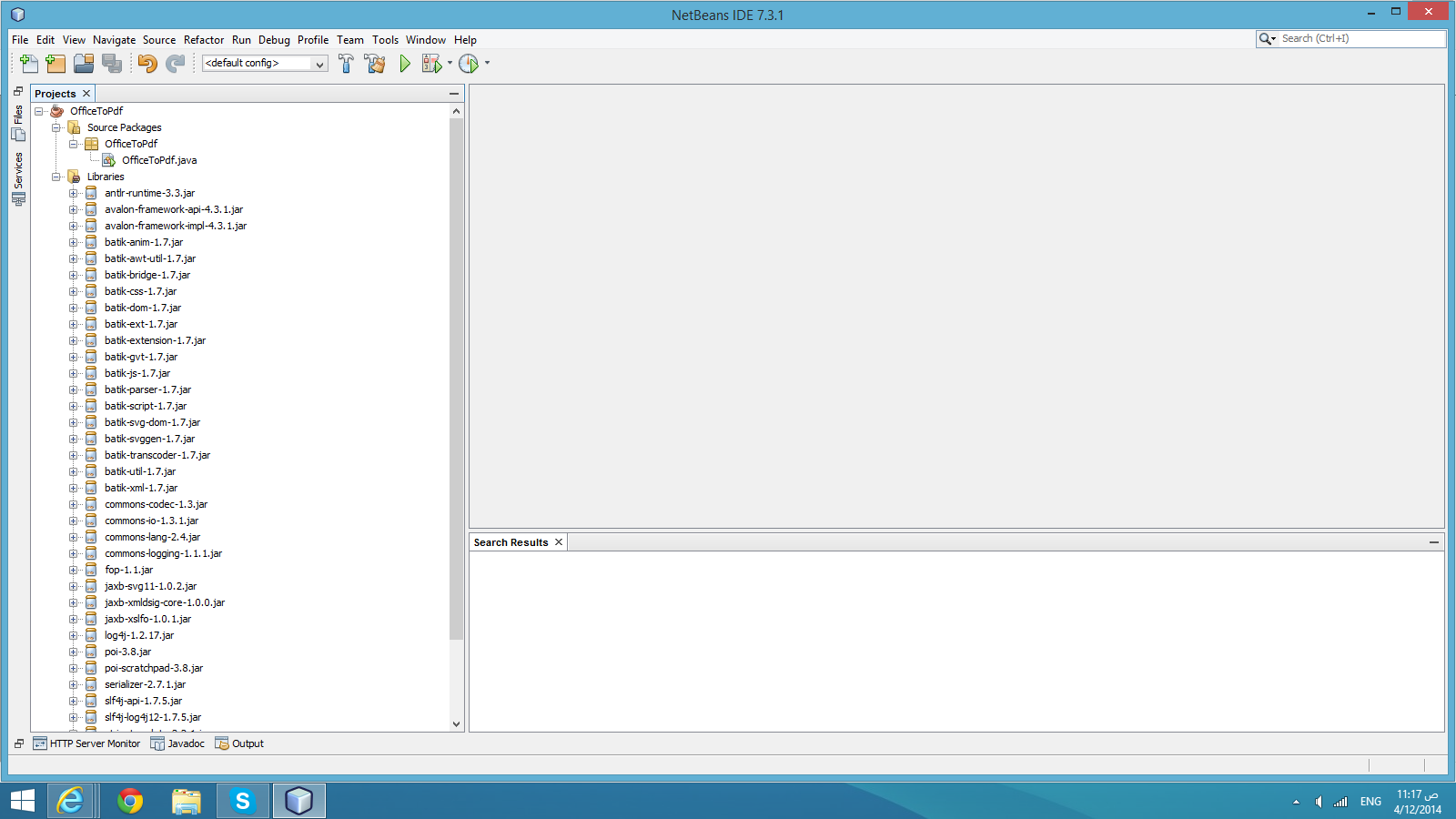Click the Open Project toolbar icon
The width and height of the screenshot is (1456, 819).
[x=84, y=63]
